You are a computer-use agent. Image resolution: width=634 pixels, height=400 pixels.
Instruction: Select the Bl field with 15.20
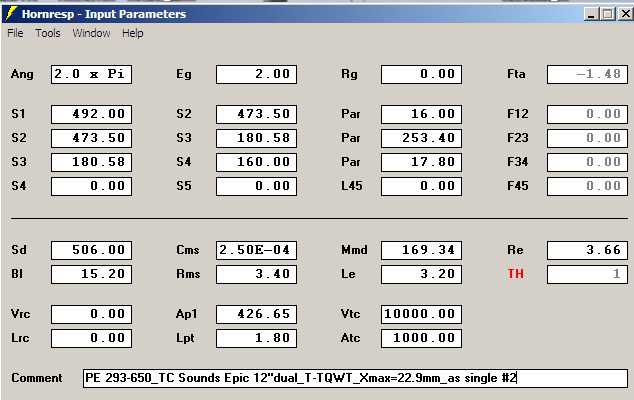coord(91,275)
